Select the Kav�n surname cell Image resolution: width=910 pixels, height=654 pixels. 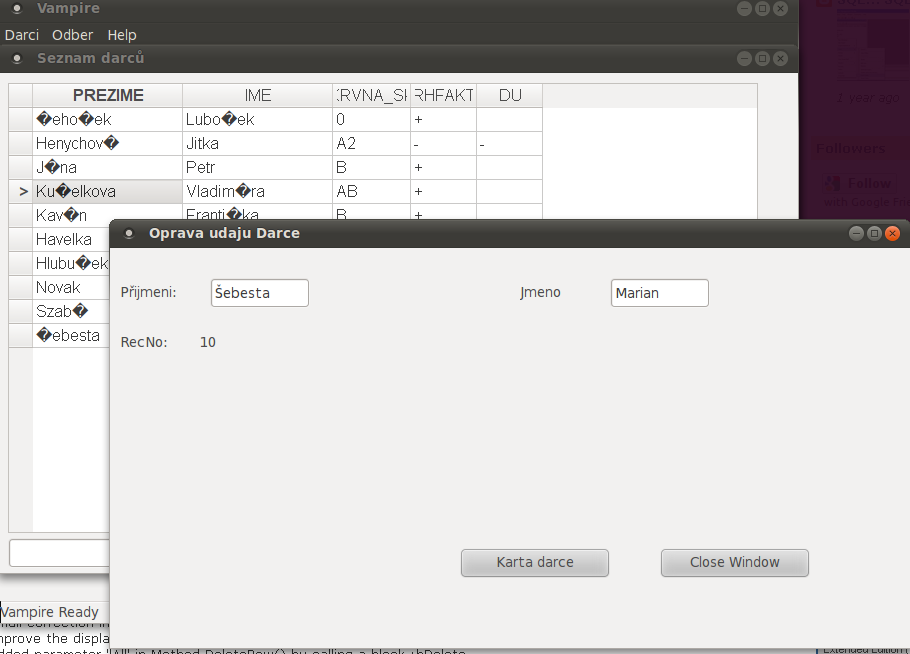pos(107,215)
